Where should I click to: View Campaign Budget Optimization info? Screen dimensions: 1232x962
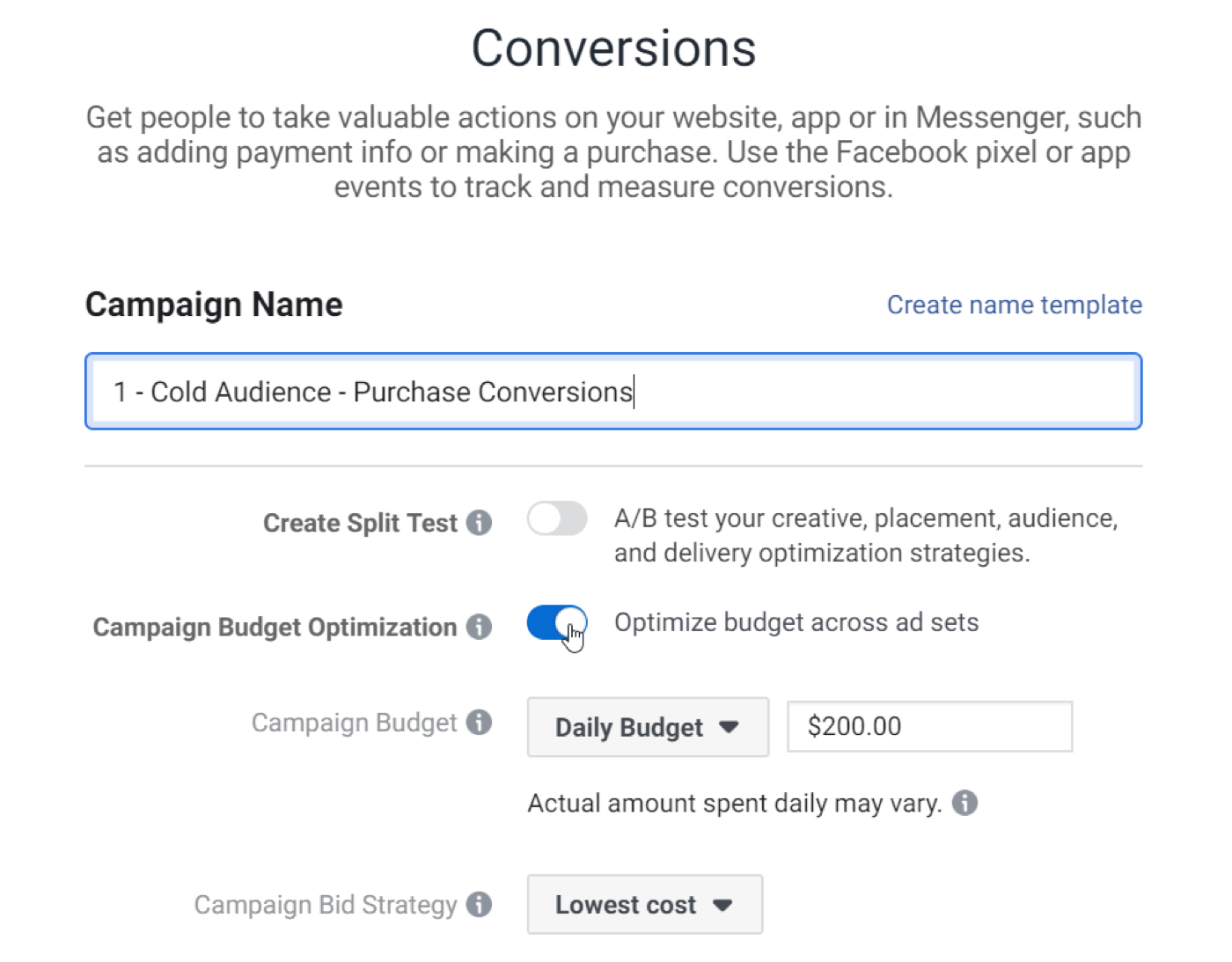tap(479, 627)
